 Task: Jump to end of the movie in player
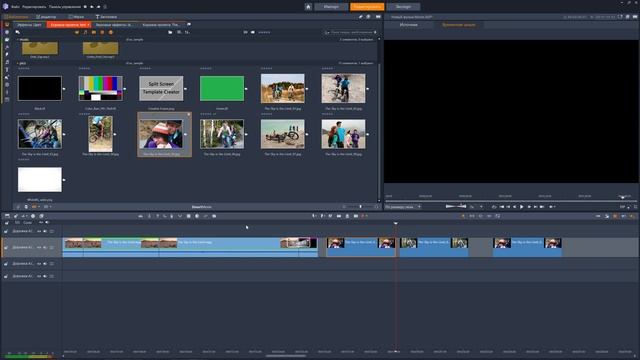pos(542,207)
